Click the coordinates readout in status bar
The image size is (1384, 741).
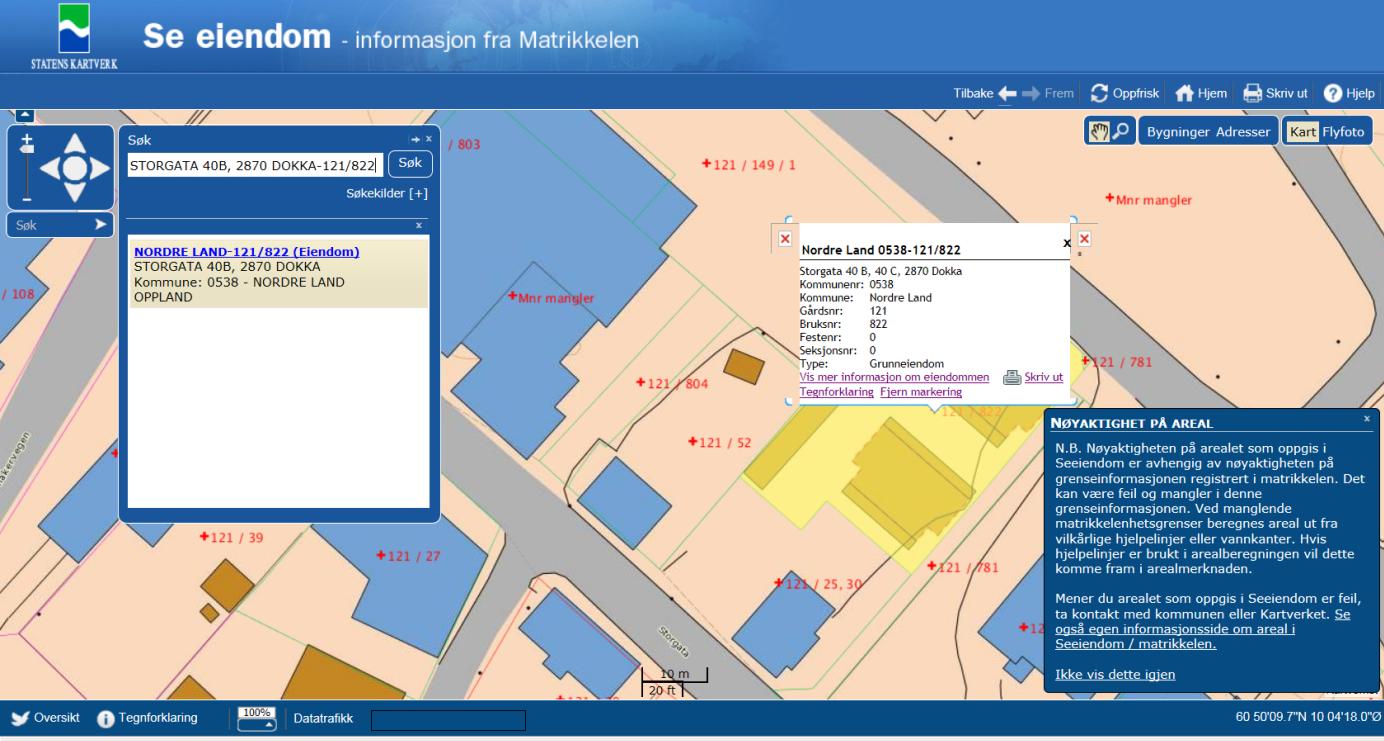point(1307,717)
